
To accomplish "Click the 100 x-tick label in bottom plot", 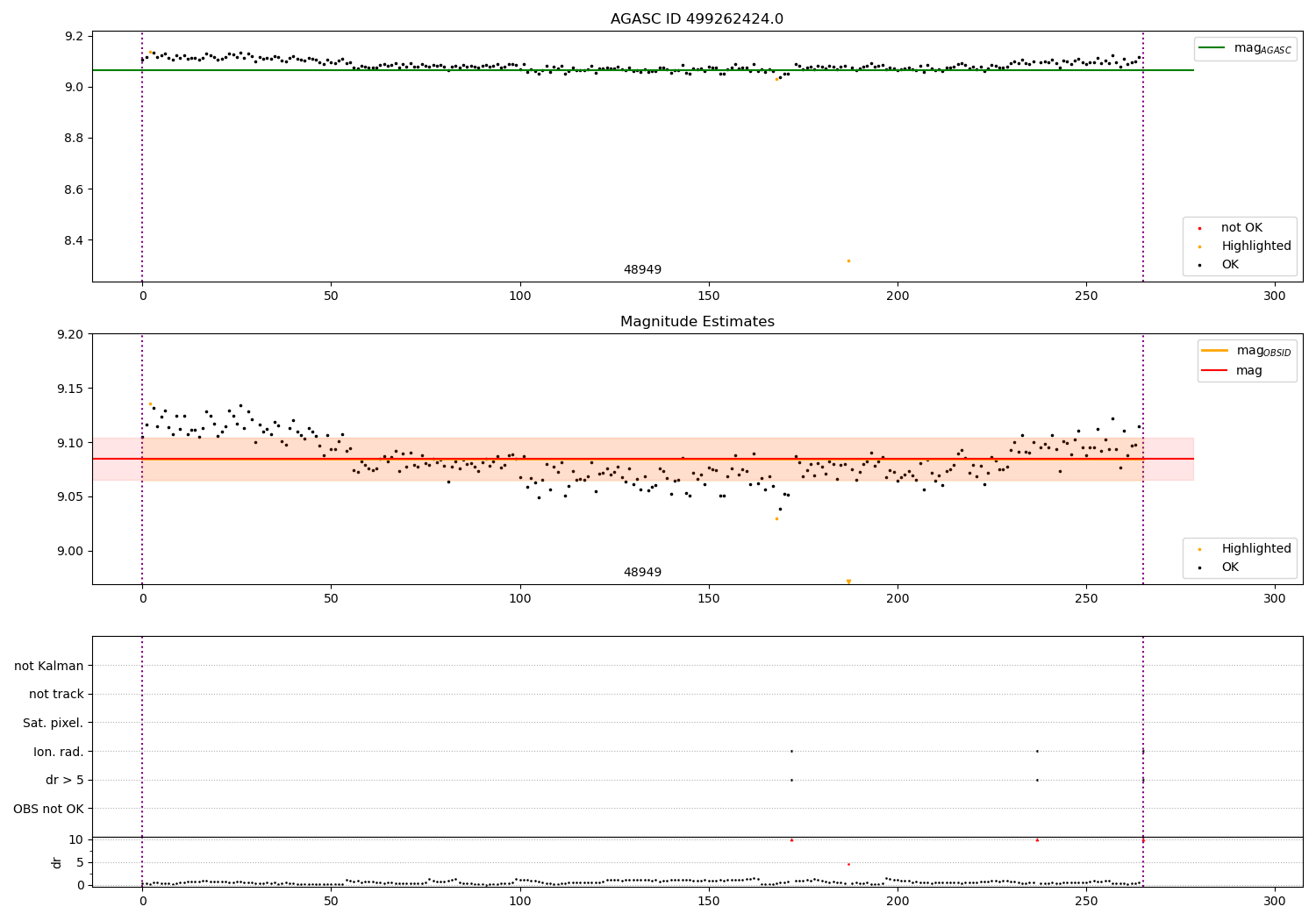I will coord(519,900).
